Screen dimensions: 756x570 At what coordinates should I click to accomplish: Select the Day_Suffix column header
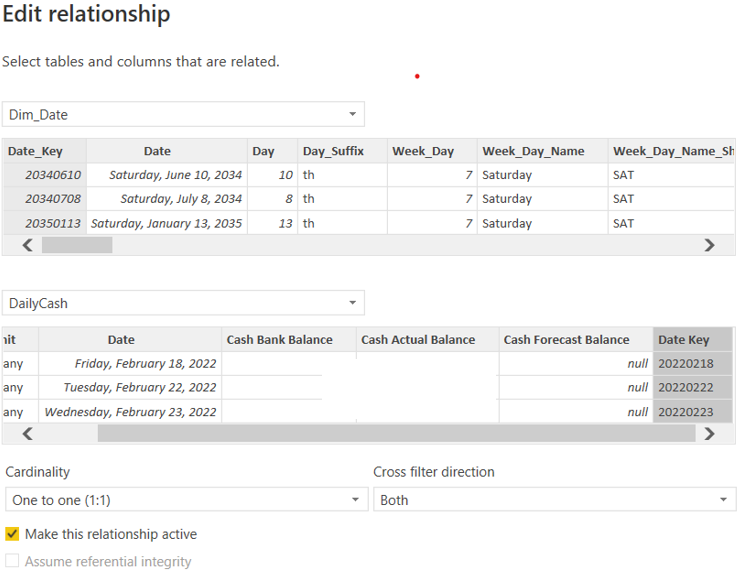342,151
